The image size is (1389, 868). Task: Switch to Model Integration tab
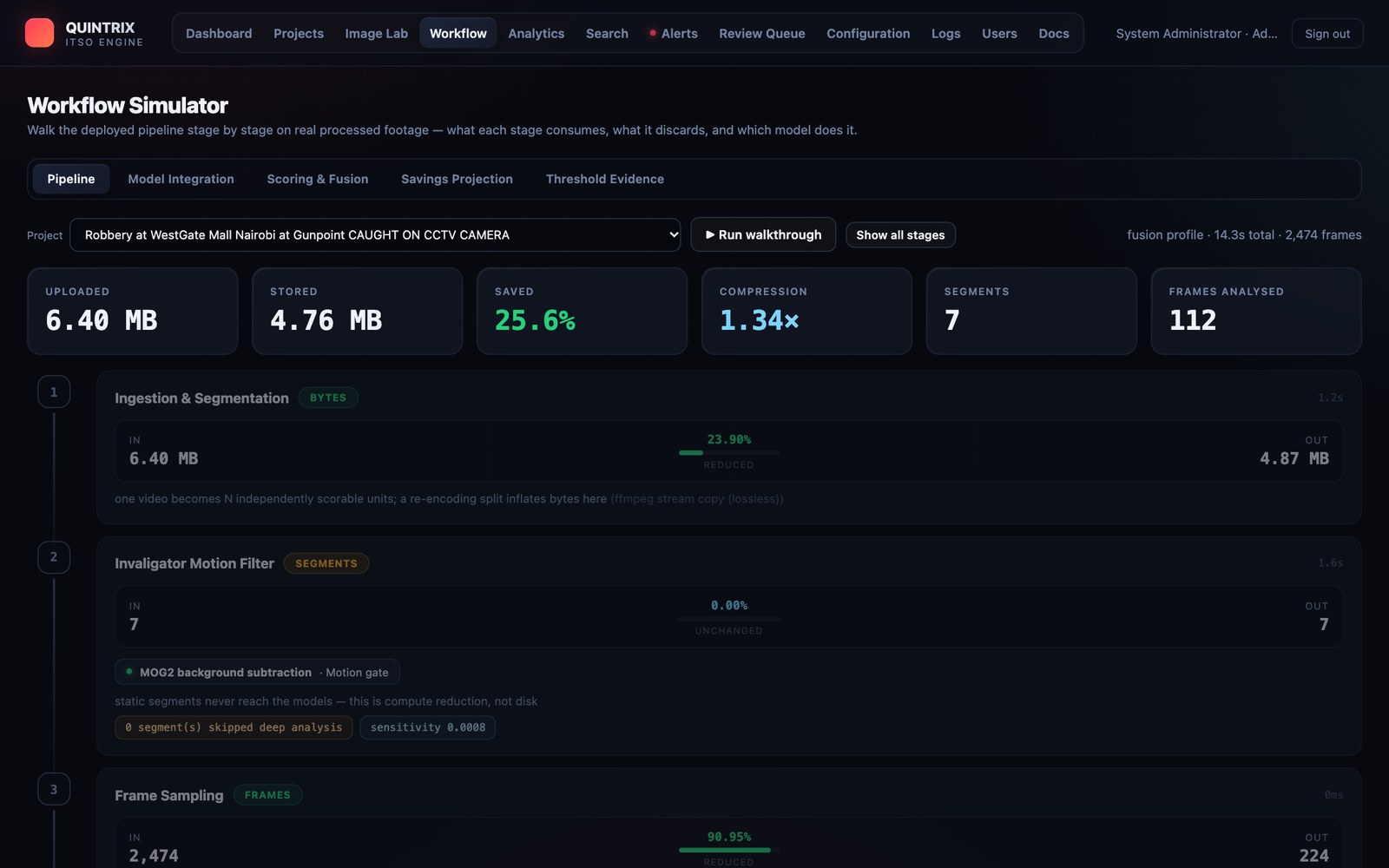181,179
